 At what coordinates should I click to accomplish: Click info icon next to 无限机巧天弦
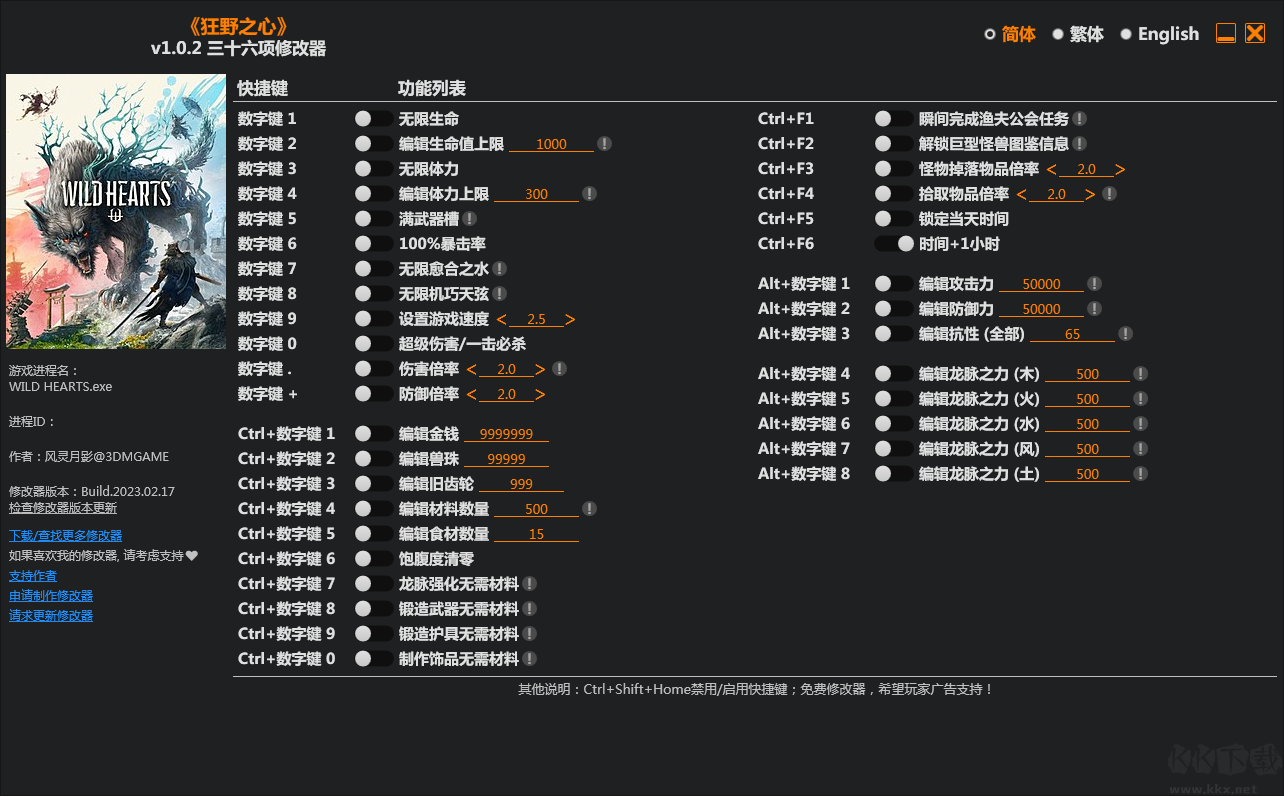click(499, 294)
